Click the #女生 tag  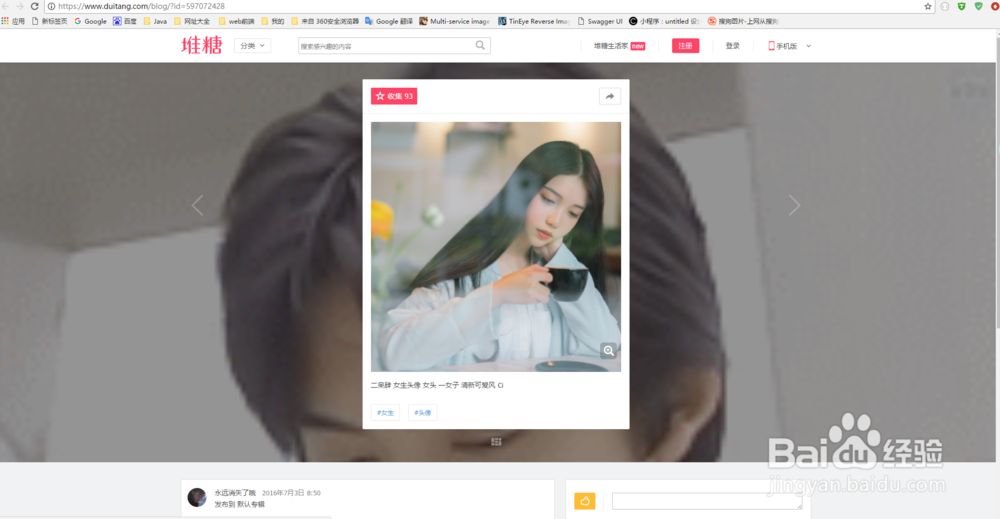(x=385, y=413)
